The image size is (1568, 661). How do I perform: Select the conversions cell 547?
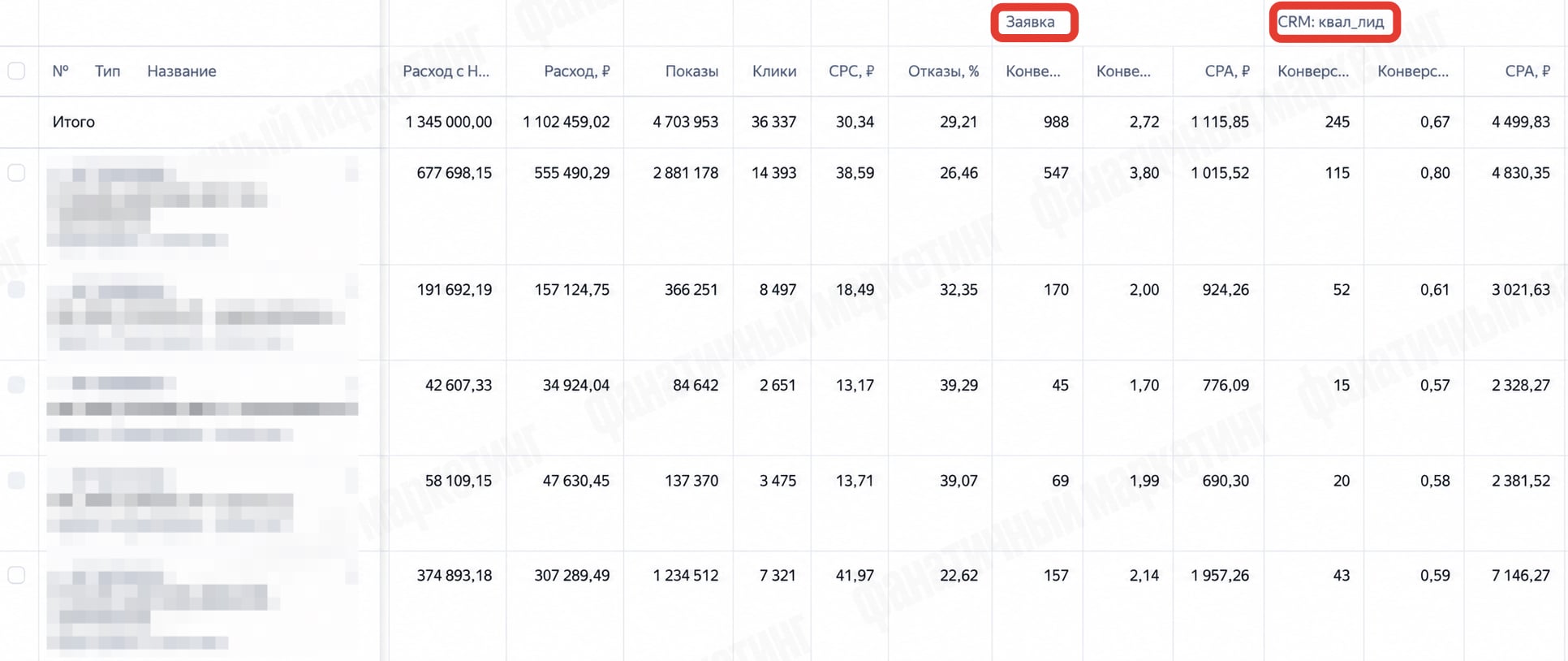pyautogui.click(x=1056, y=173)
